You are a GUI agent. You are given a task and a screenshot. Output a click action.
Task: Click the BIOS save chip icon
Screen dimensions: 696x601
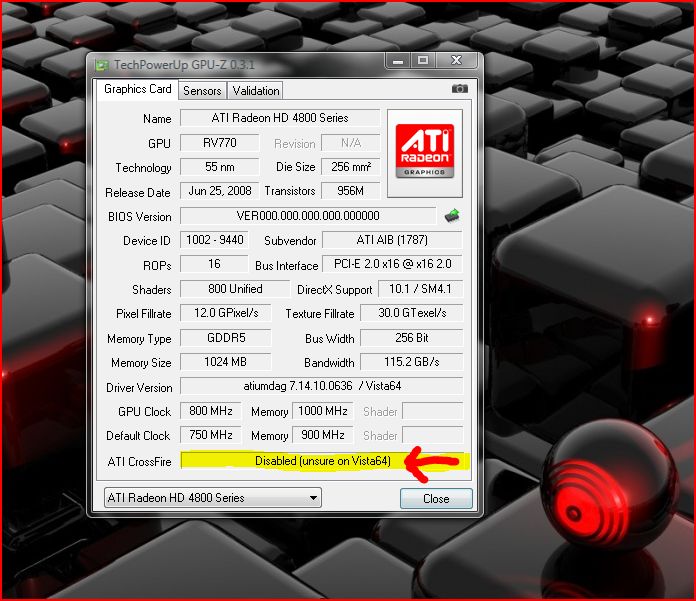tap(452, 216)
